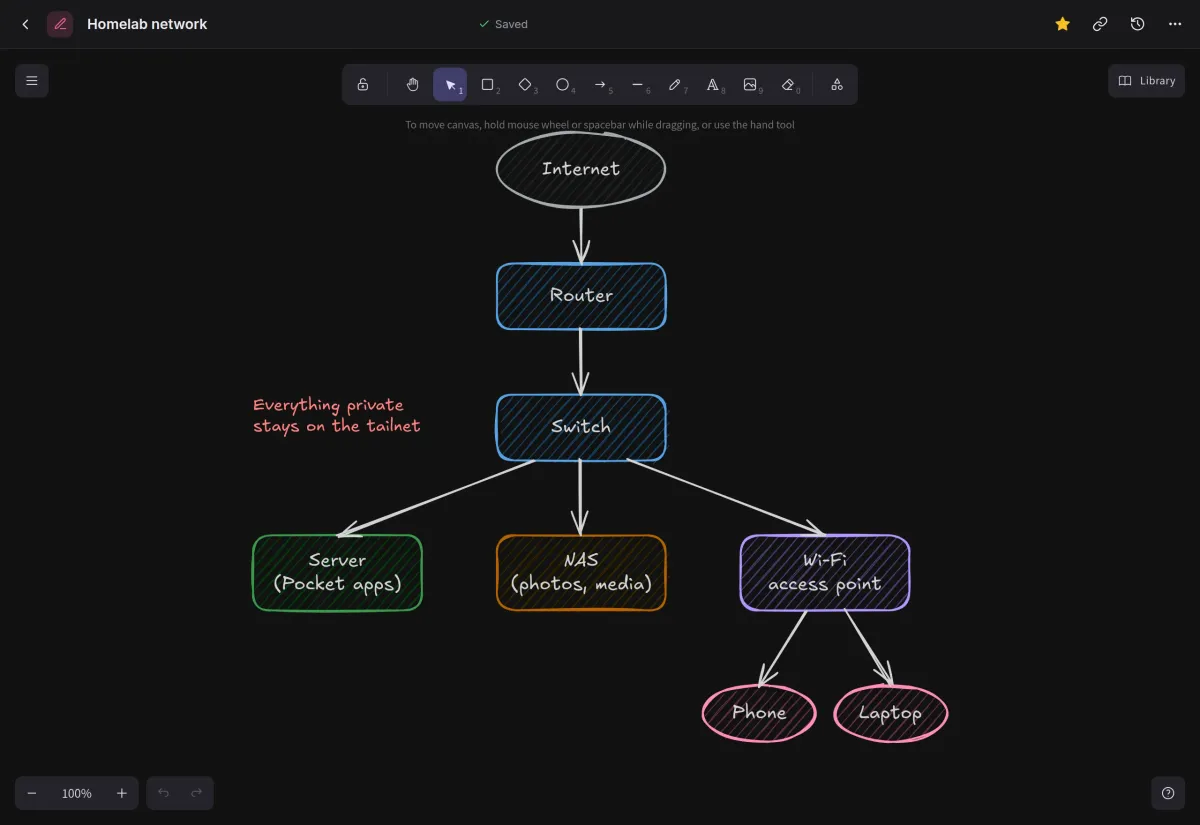
Task: Select the Phone ellipse node
Action: 759,713
